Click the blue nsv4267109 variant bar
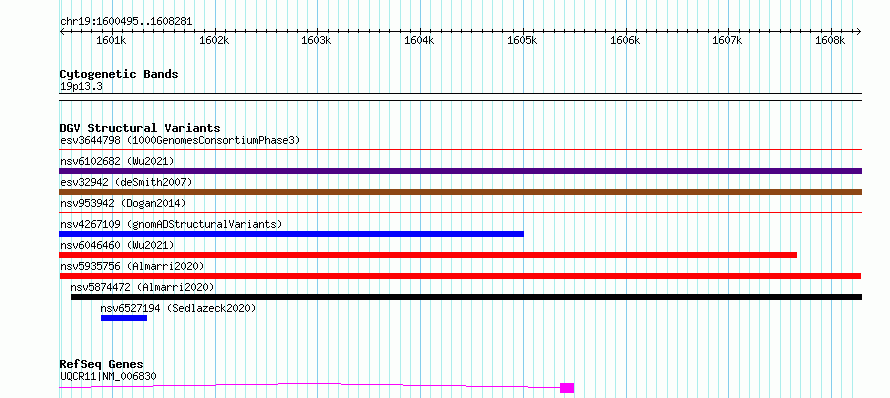890x398 pixels. click(292, 234)
